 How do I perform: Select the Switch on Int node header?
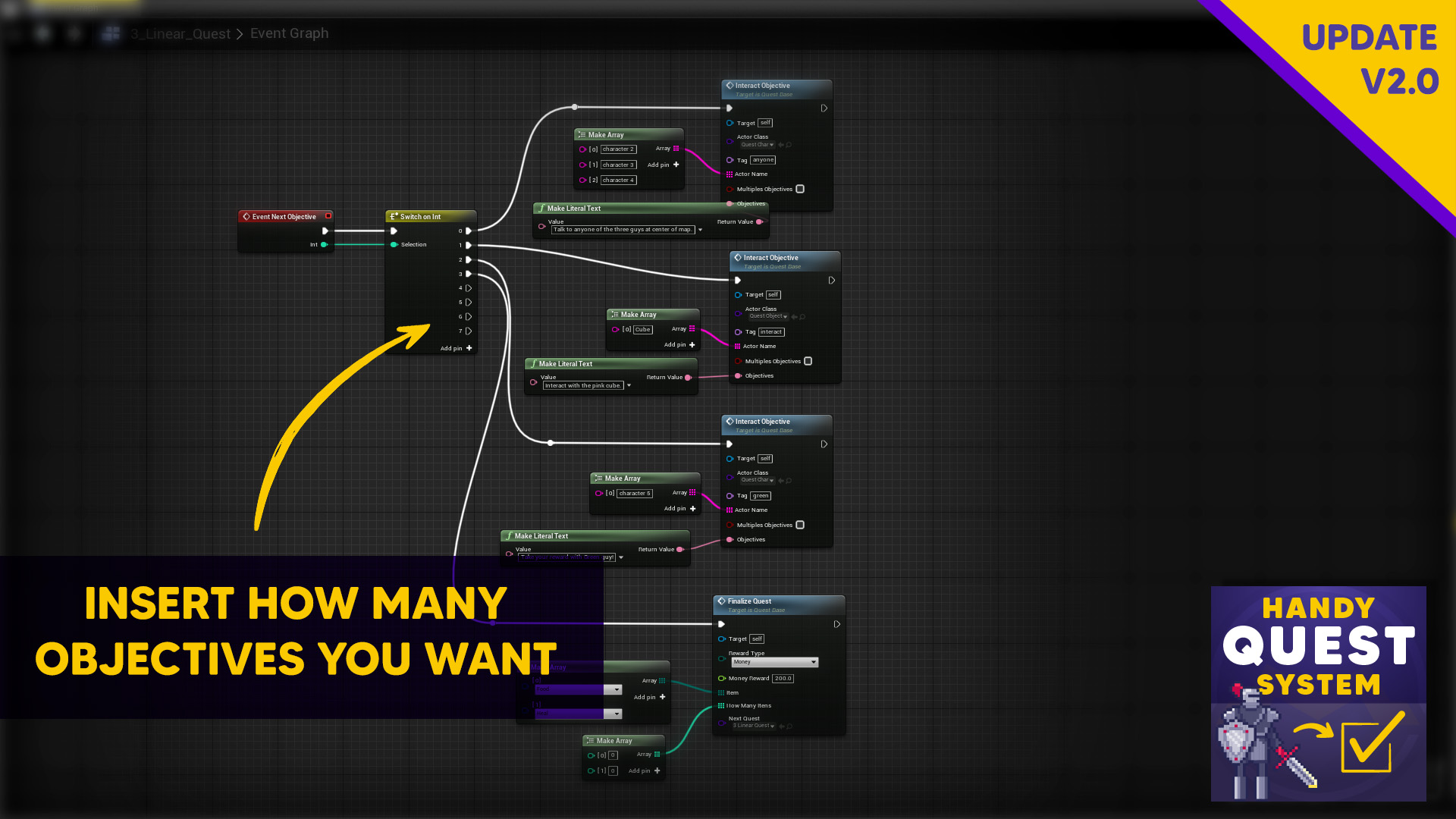(431, 216)
